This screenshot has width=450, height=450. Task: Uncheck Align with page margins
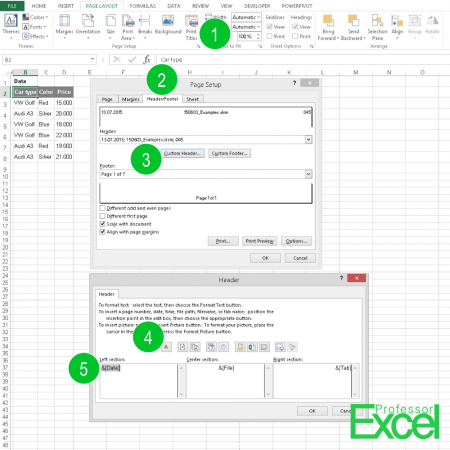pos(102,232)
